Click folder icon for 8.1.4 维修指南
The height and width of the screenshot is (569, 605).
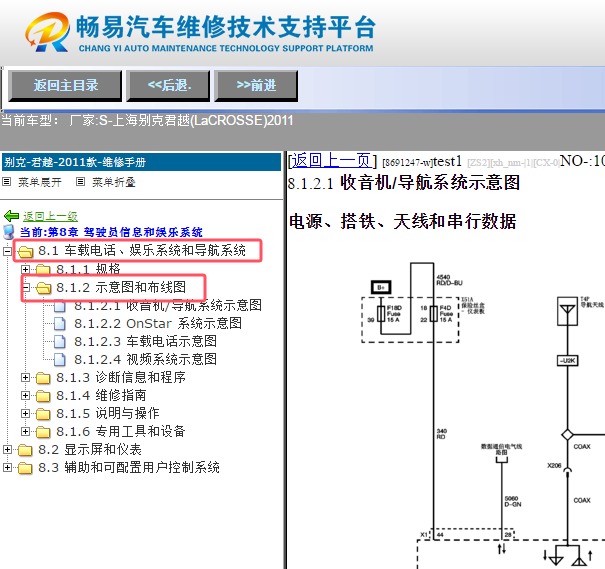(43, 396)
